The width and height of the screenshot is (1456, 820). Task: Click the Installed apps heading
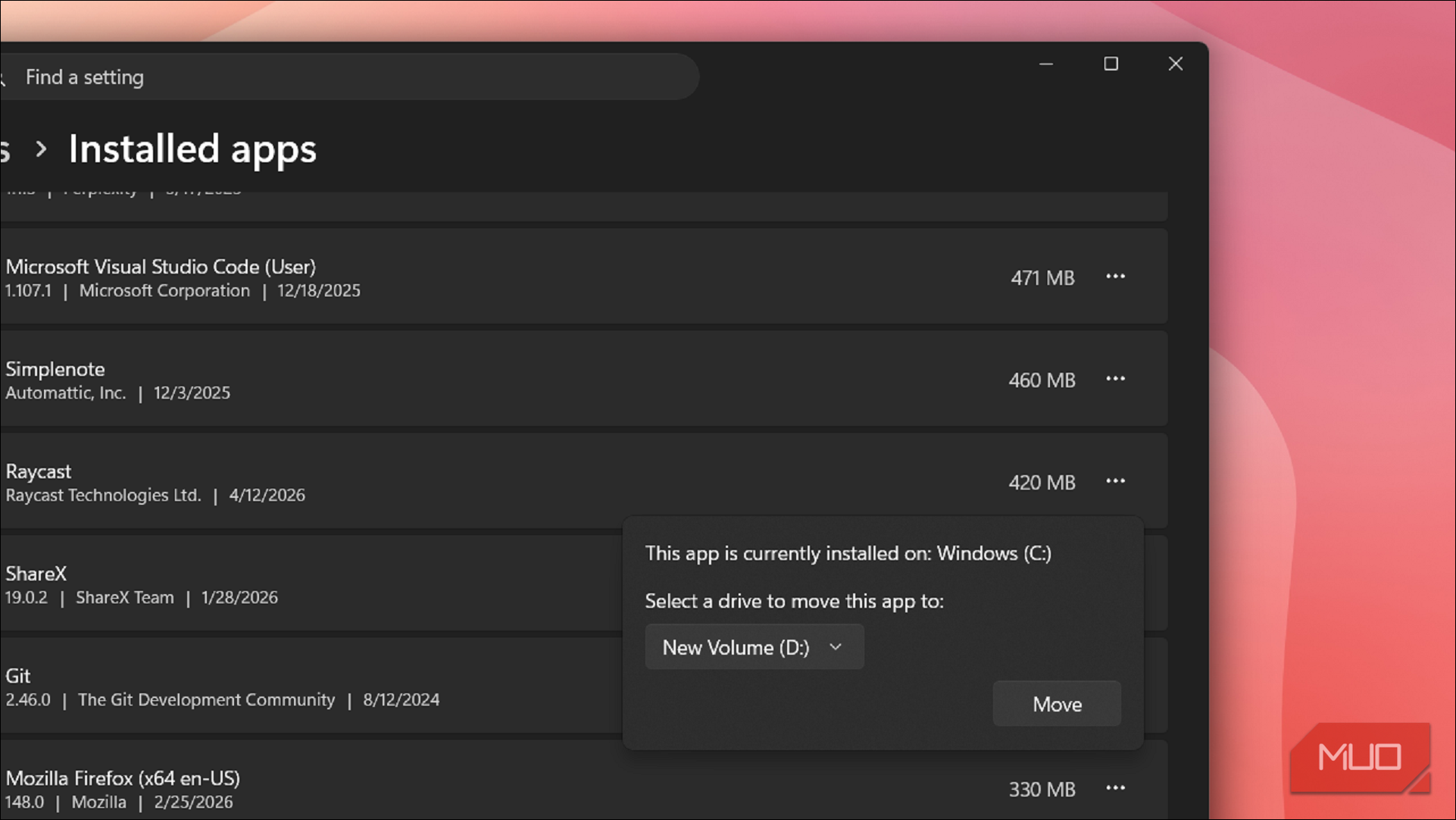(192, 149)
